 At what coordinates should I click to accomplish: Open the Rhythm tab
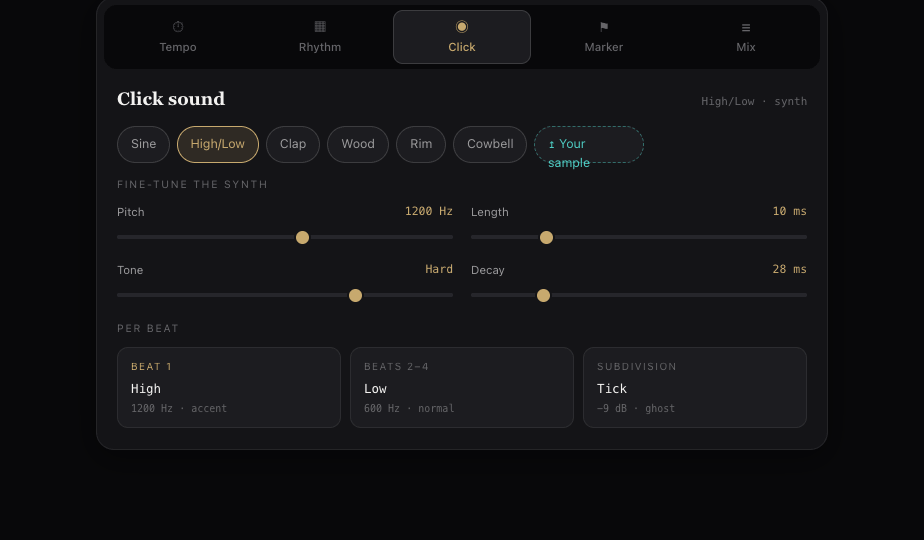(320, 37)
